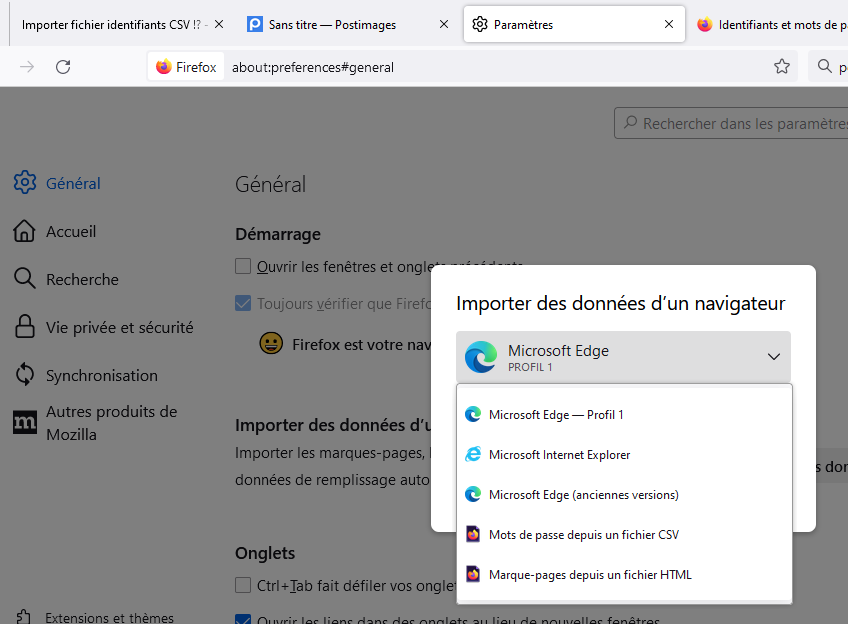This screenshot has width=848, height=624.
Task: Select Microsoft Internet Explorer option
Action: (x=625, y=455)
